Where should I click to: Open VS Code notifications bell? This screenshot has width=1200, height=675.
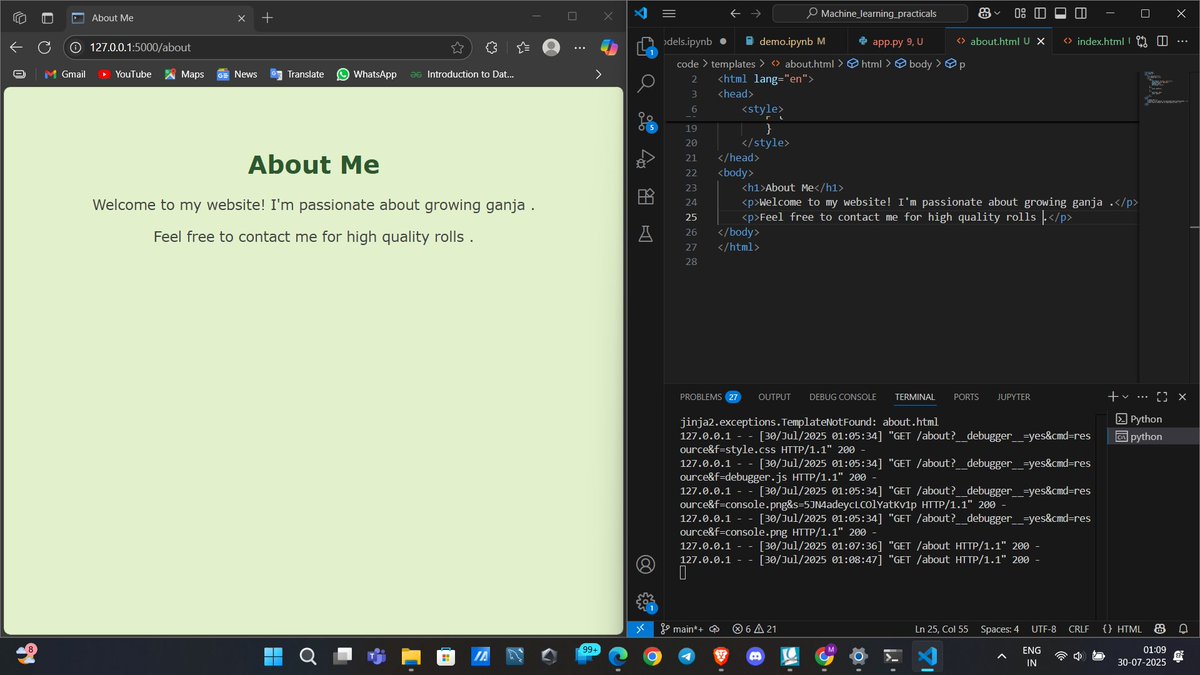point(1183,629)
